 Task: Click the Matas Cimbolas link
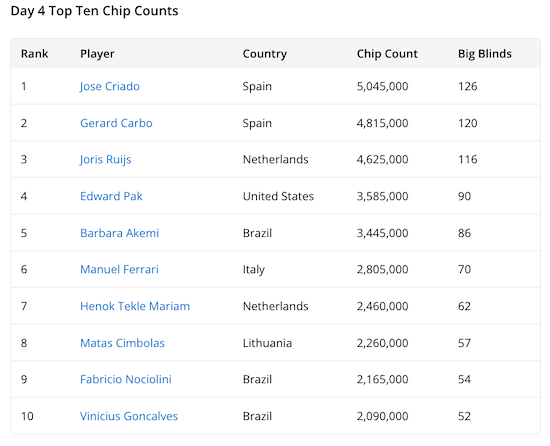point(122,343)
